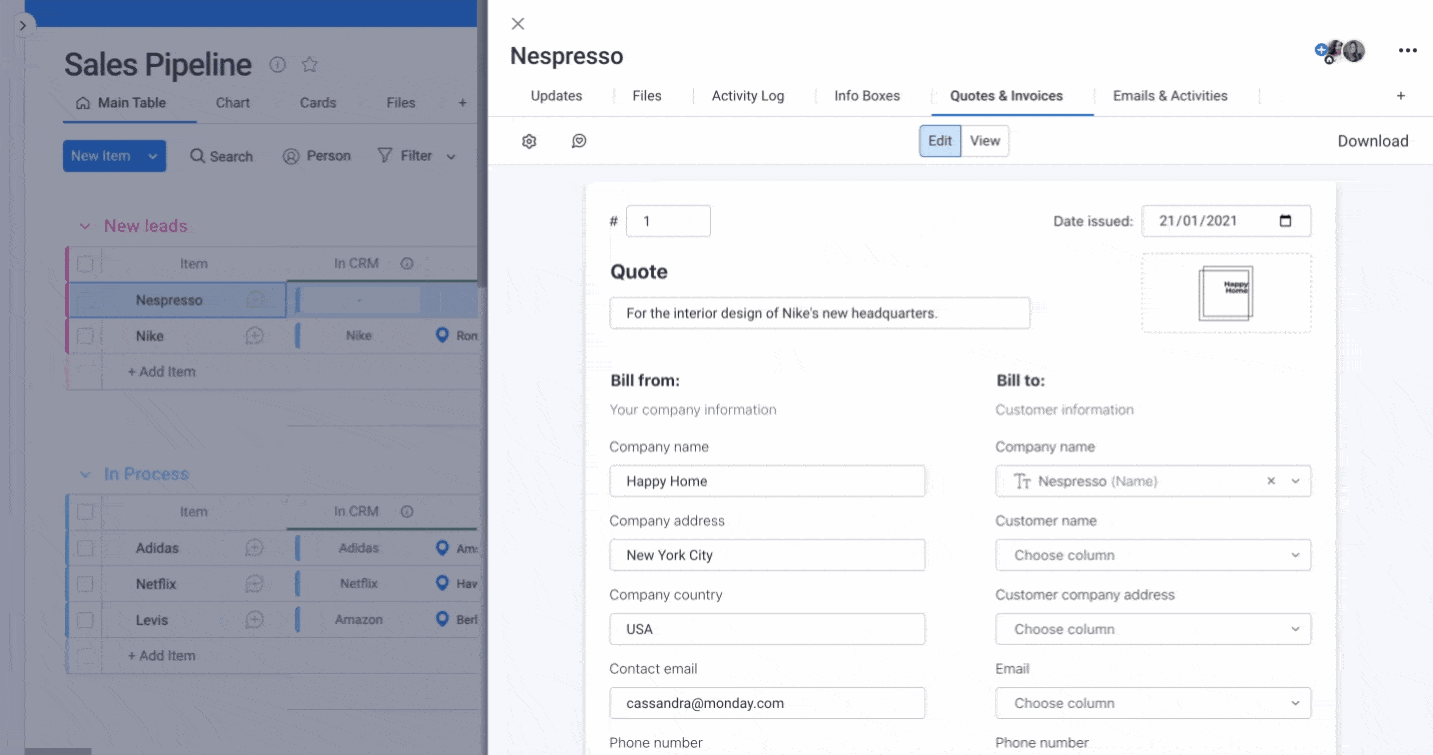Screen dimensions: 1433x755
Task: Click the Happy Home company name field
Action: [x=767, y=481]
